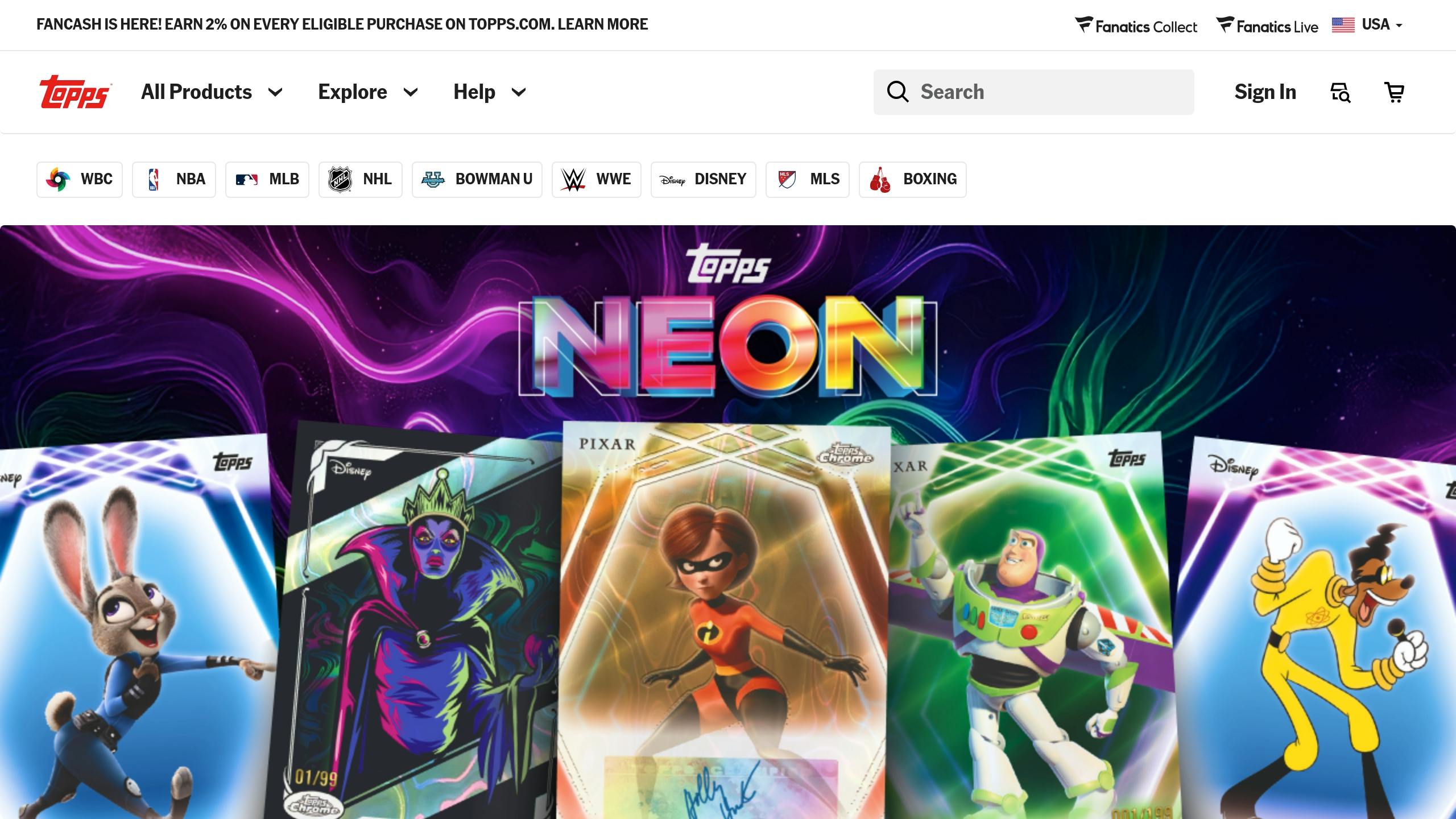Image resolution: width=1456 pixels, height=819 pixels.
Task: Expand the All Products dropdown
Action: pyautogui.click(x=212, y=92)
